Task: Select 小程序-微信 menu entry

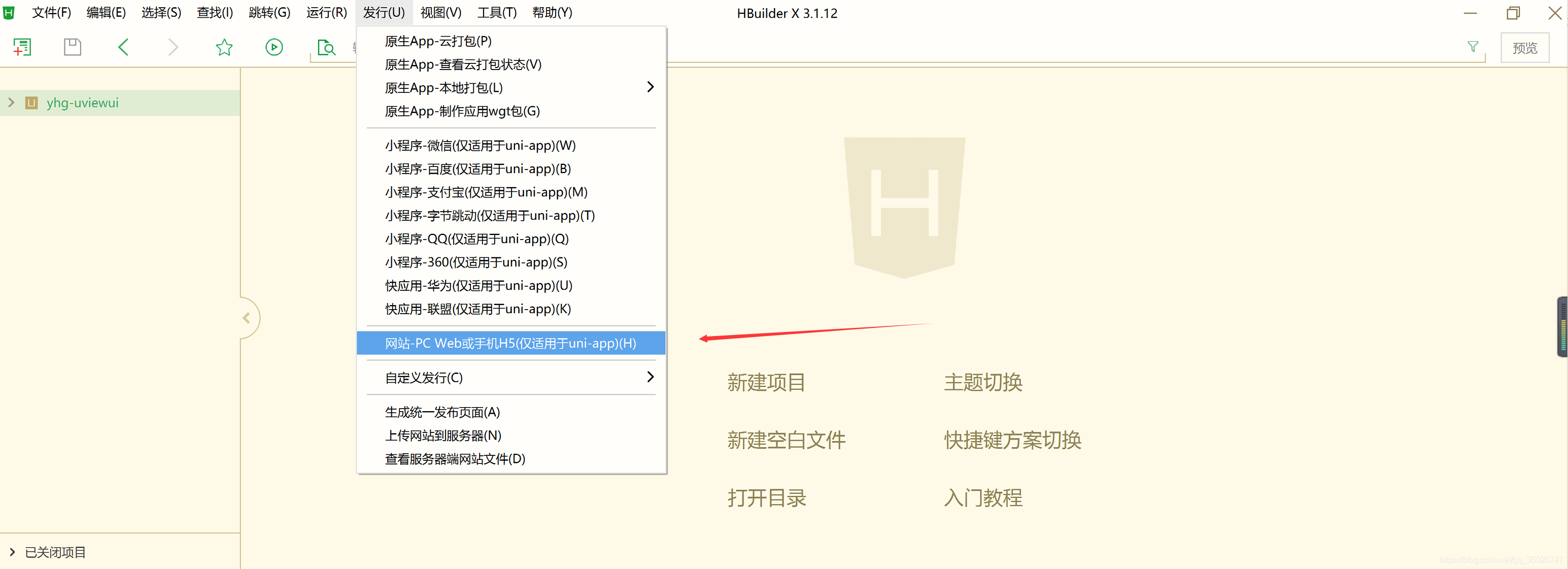Action: (510, 146)
